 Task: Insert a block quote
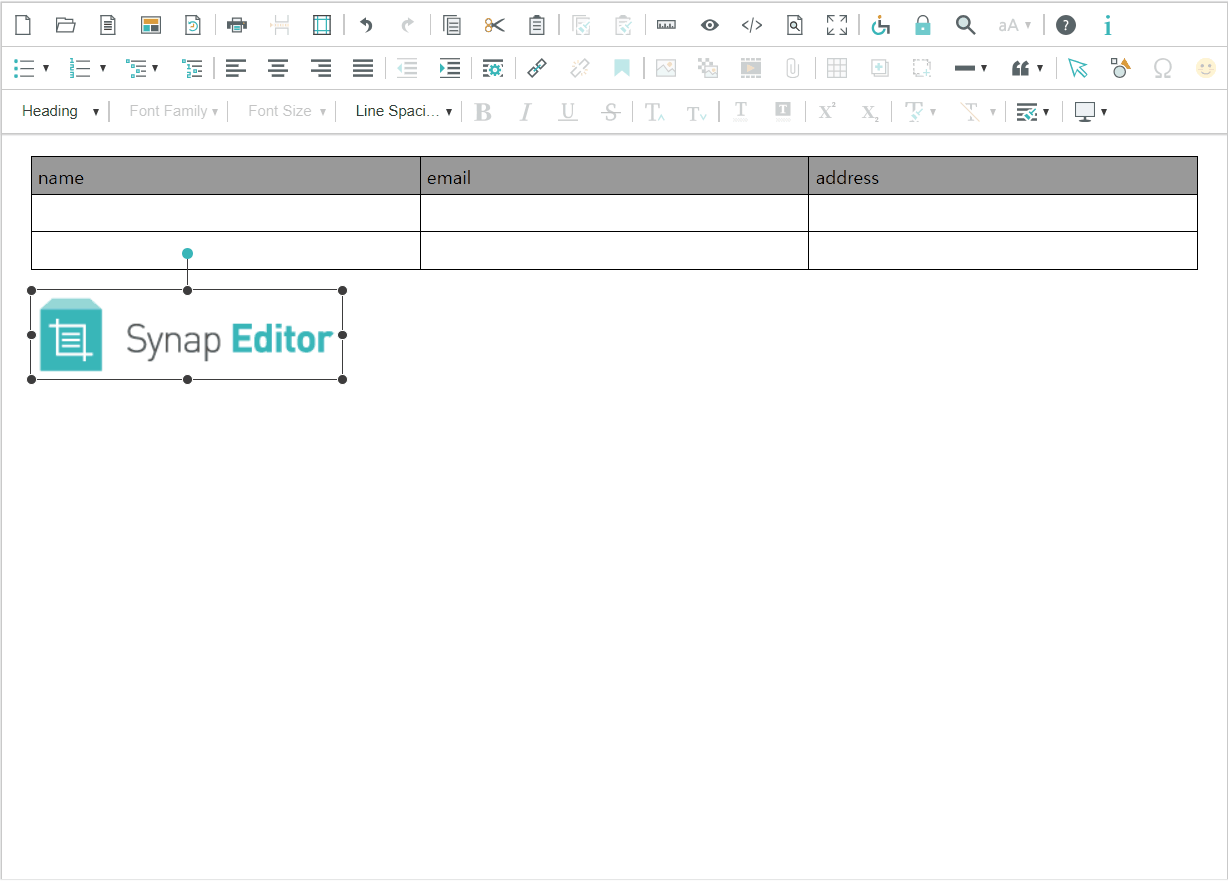(x=1021, y=68)
